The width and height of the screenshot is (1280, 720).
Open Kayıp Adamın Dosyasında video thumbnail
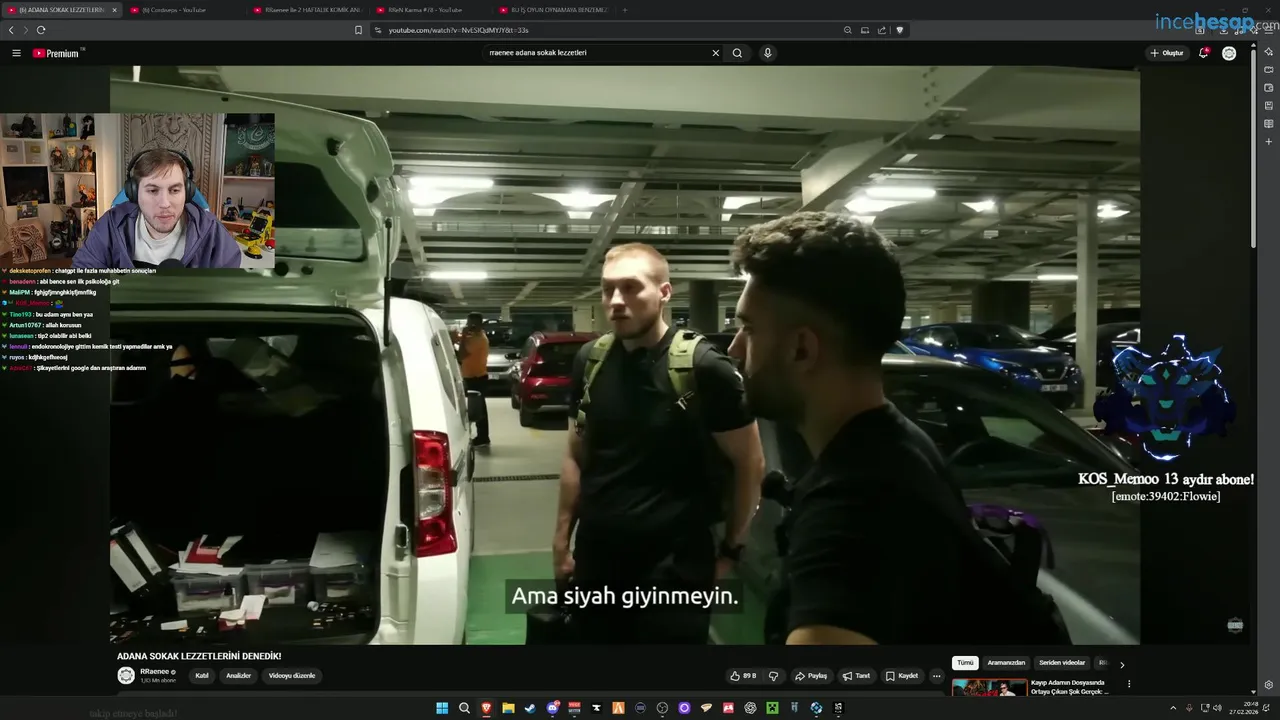[989, 688]
